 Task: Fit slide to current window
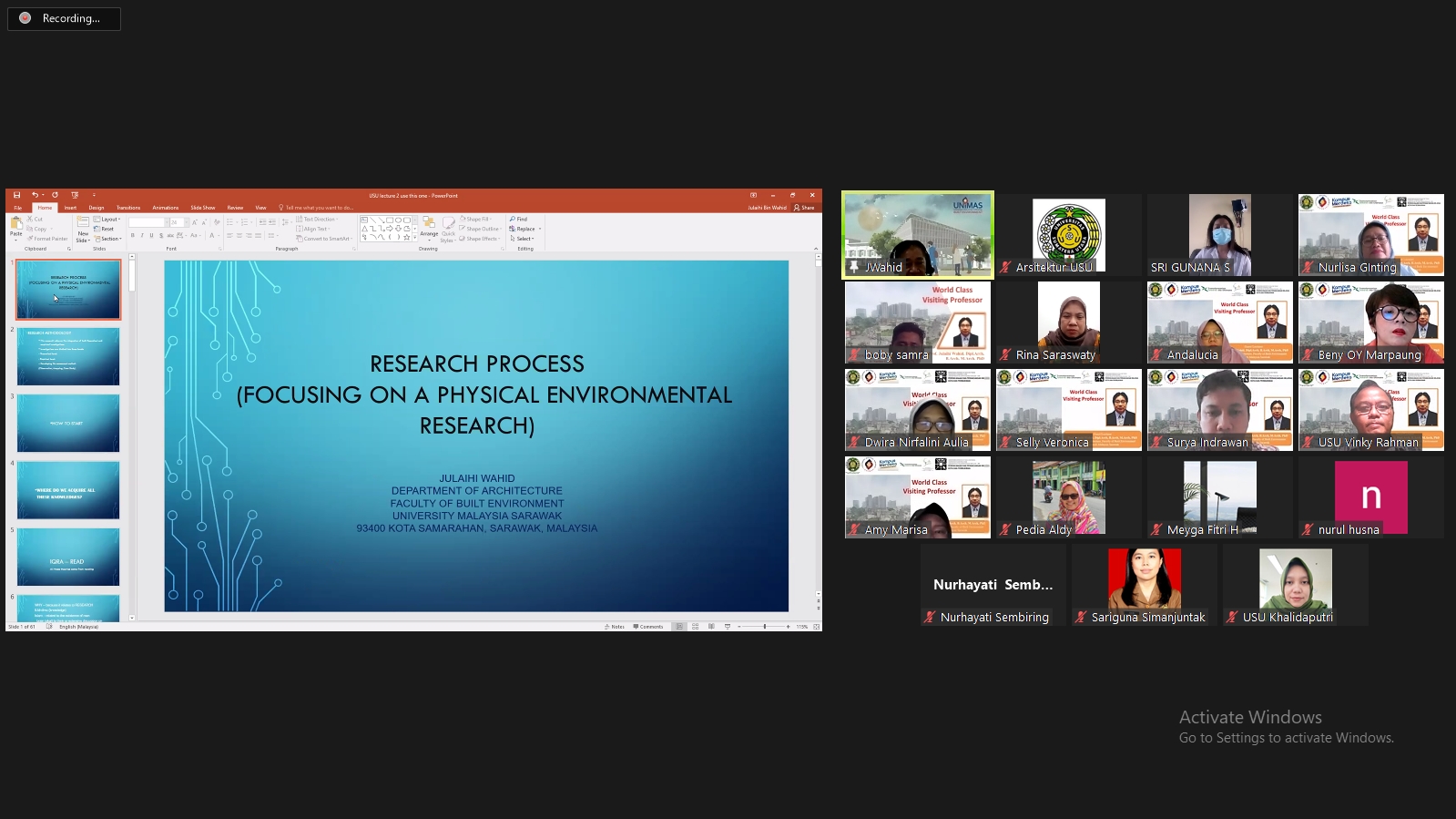(x=816, y=627)
